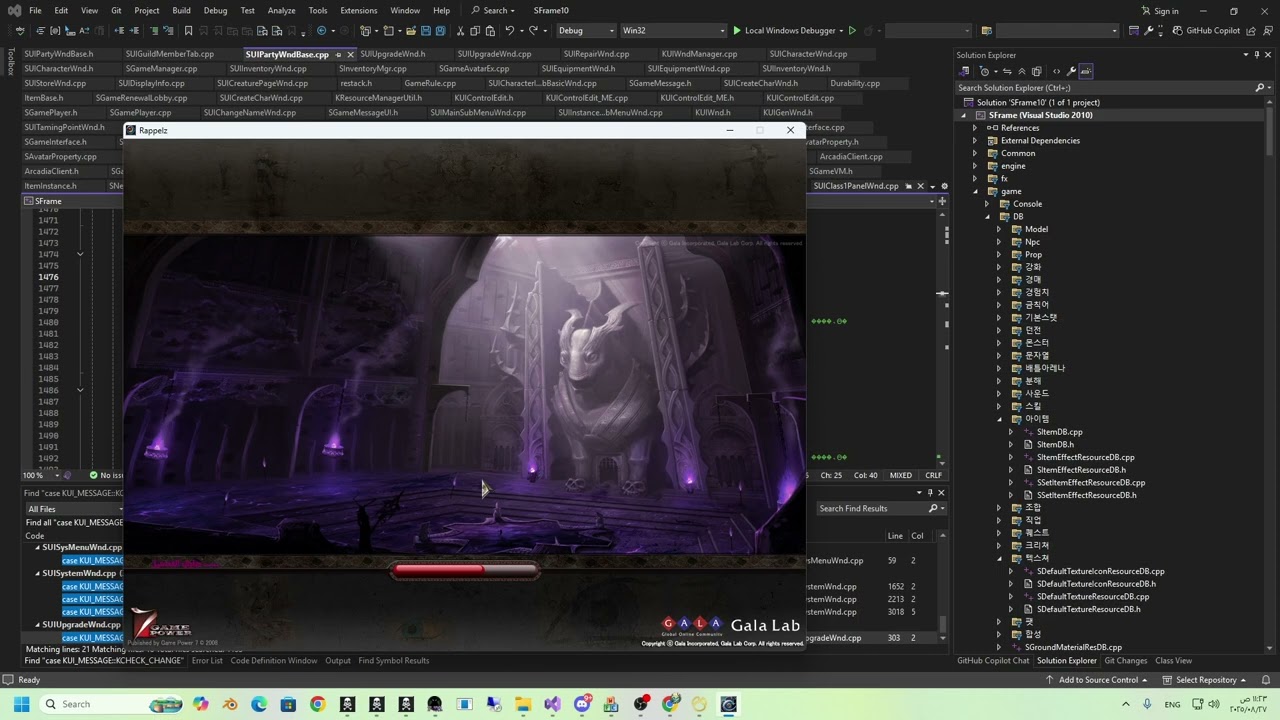The width and height of the screenshot is (1280, 720).
Task: Close the SUIPartyWndBase.cpp tab
Action: (x=350, y=54)
